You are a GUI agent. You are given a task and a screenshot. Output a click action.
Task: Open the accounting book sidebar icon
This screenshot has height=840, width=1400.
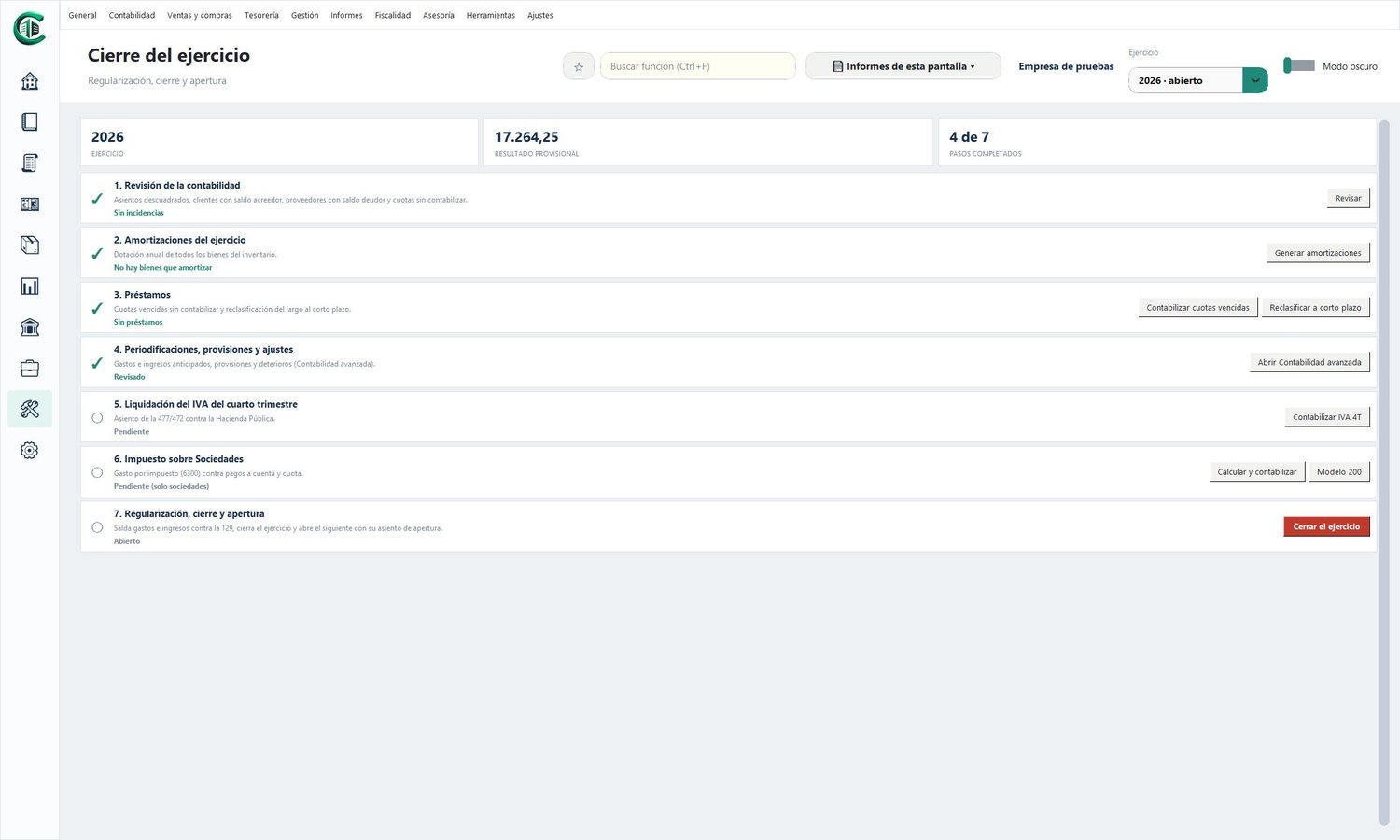pos(30,122)
